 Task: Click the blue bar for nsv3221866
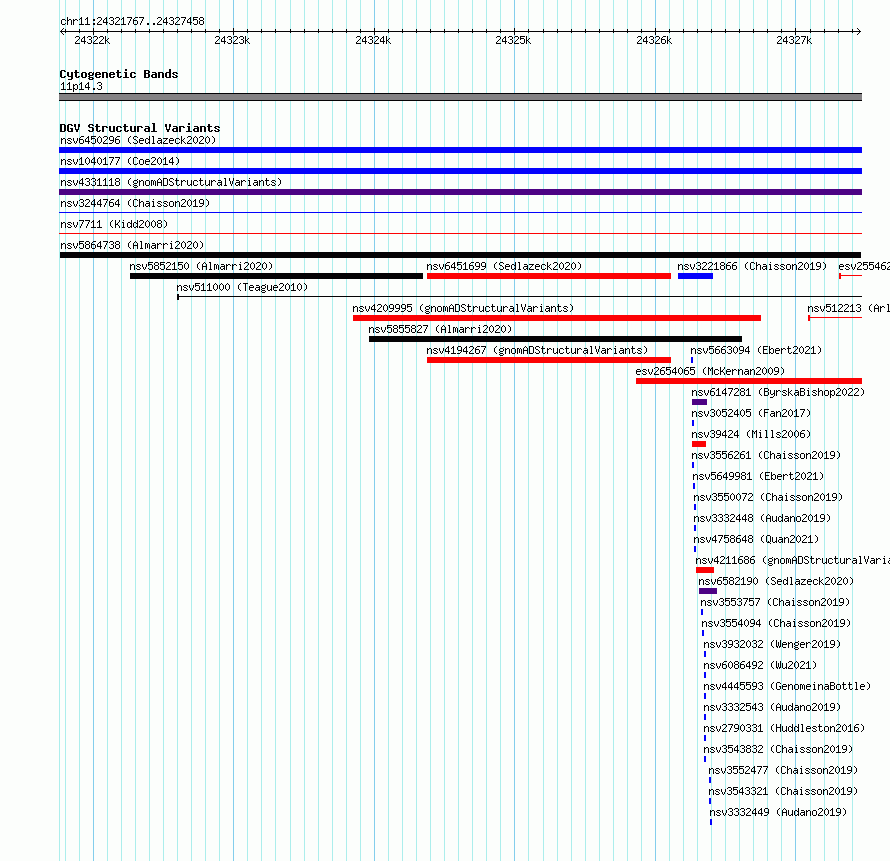pos(695,276)
